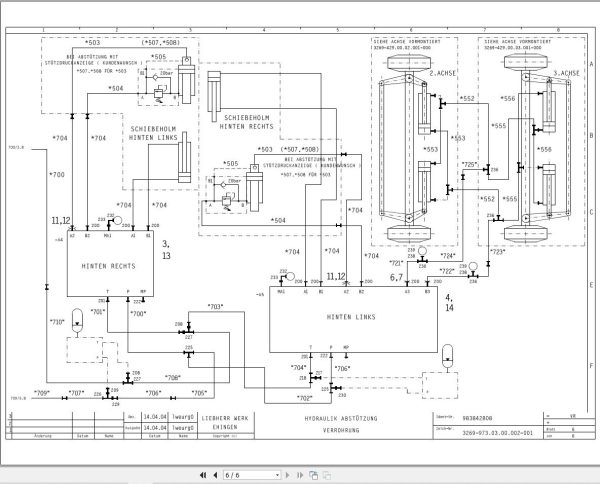Click the HINTEN LINKS valve block label
This screenshot has height=484, width=600.
(351, 317)
